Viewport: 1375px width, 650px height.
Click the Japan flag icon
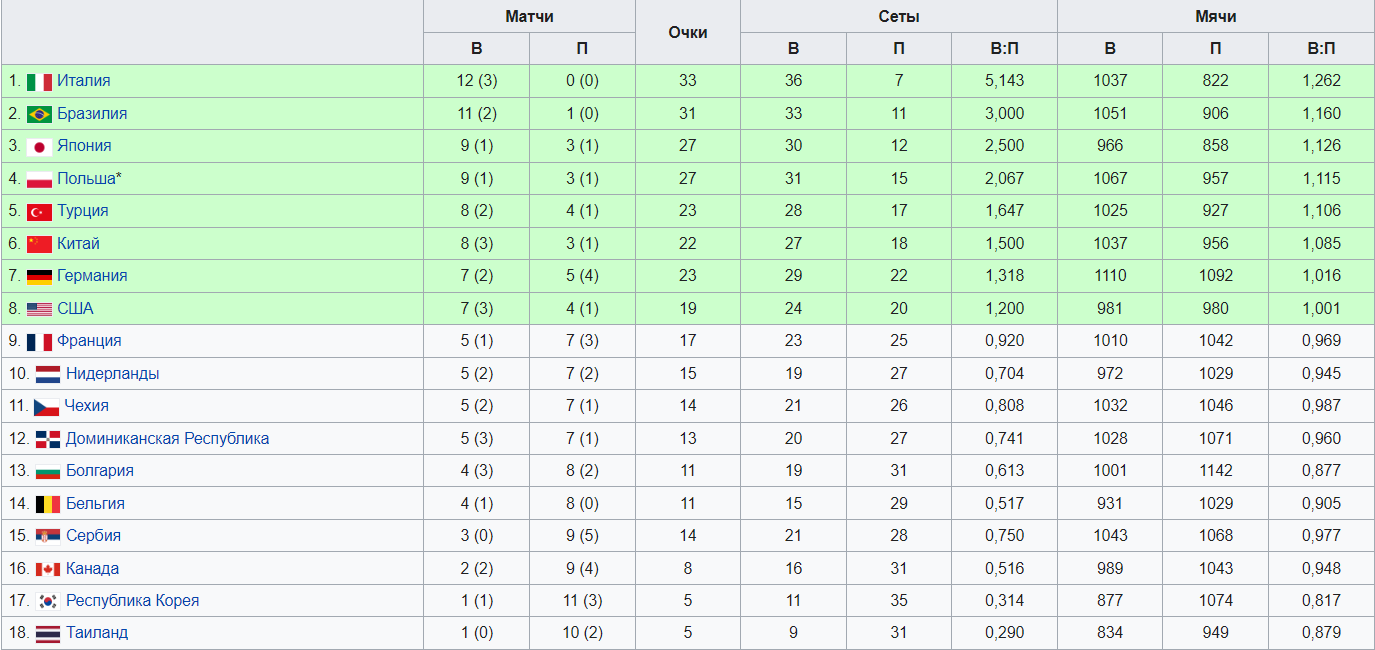pos(39,147)
